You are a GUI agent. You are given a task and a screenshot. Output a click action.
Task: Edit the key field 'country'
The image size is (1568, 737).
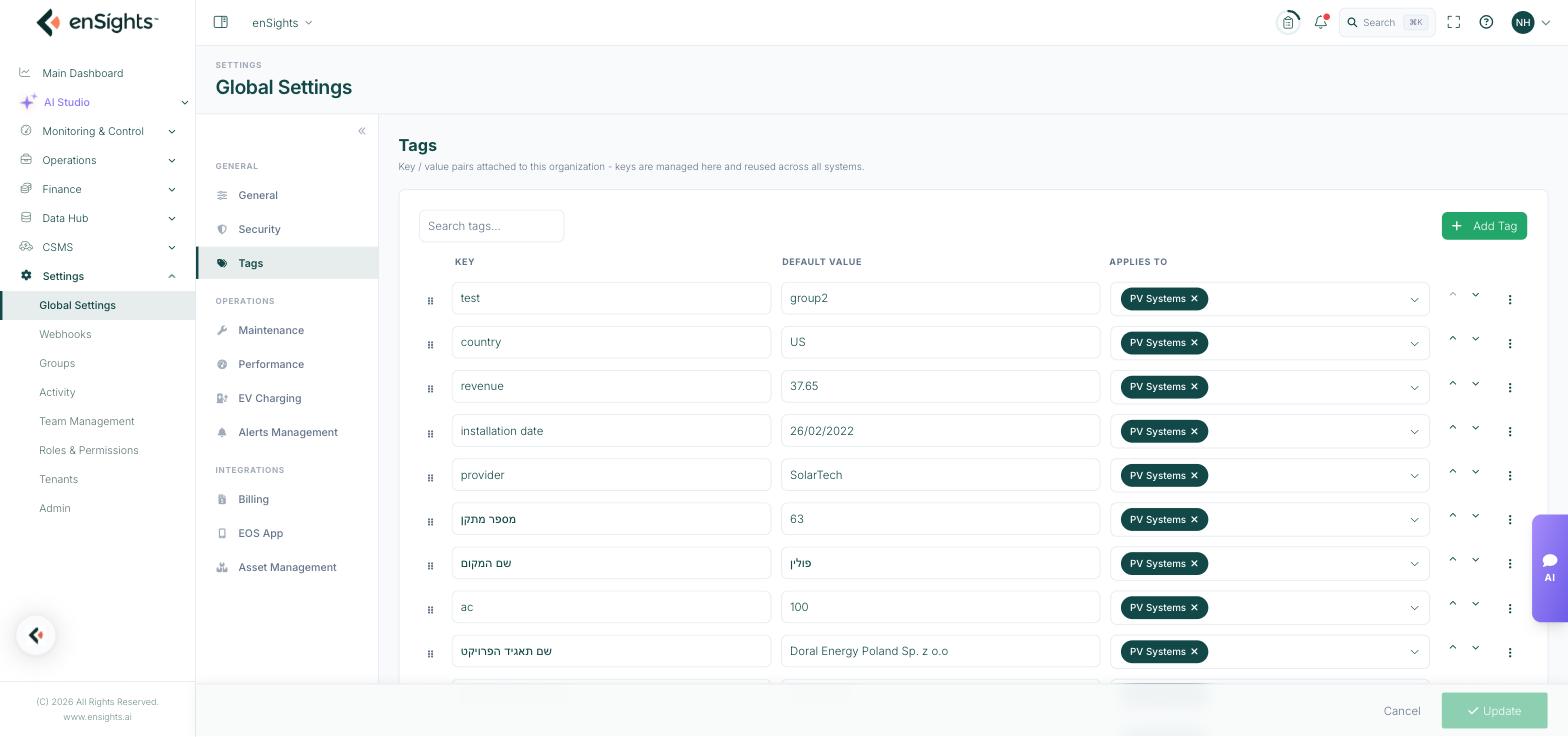611,343
